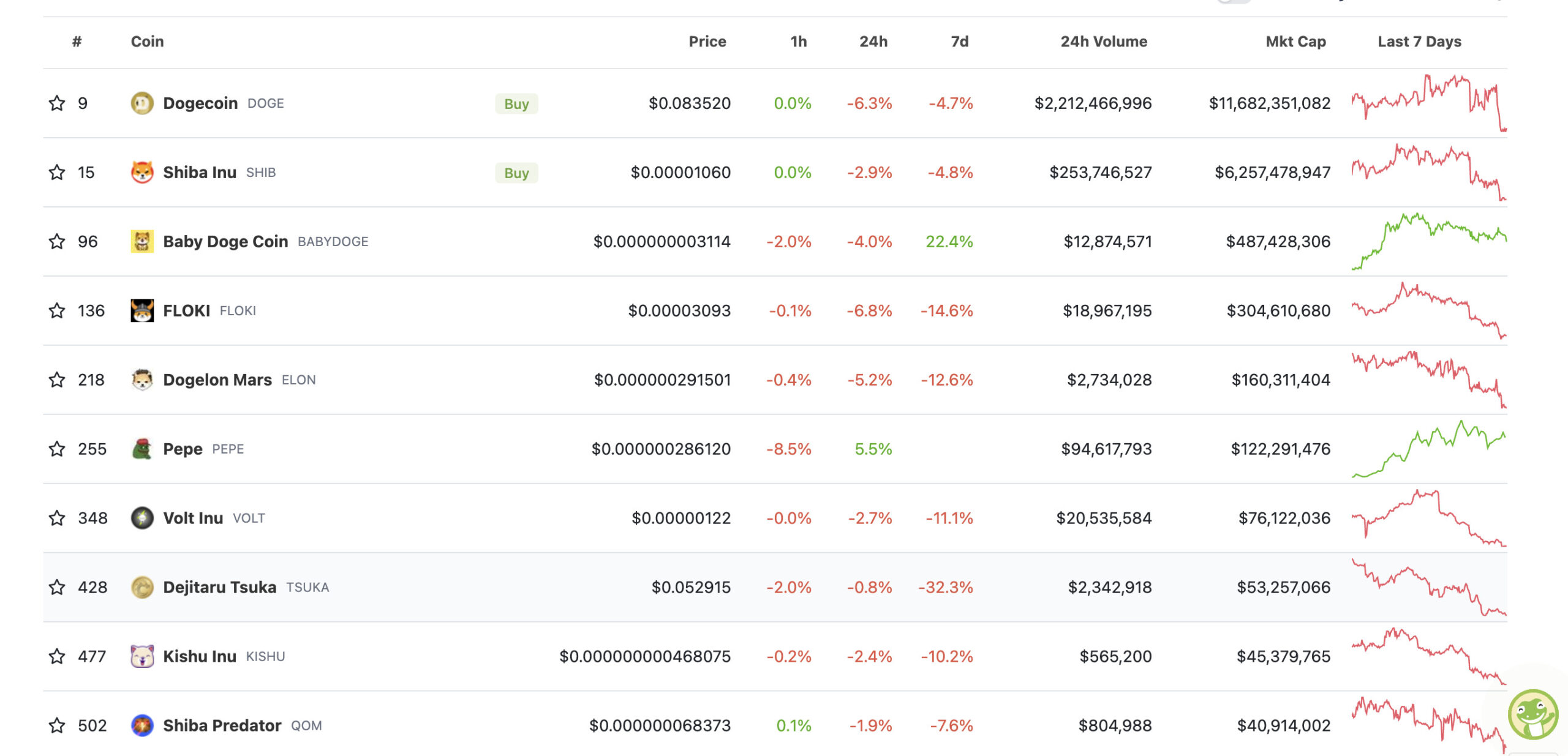
Task: Open the gecko mascot chat widget
Action: (x=1532, y=714)
